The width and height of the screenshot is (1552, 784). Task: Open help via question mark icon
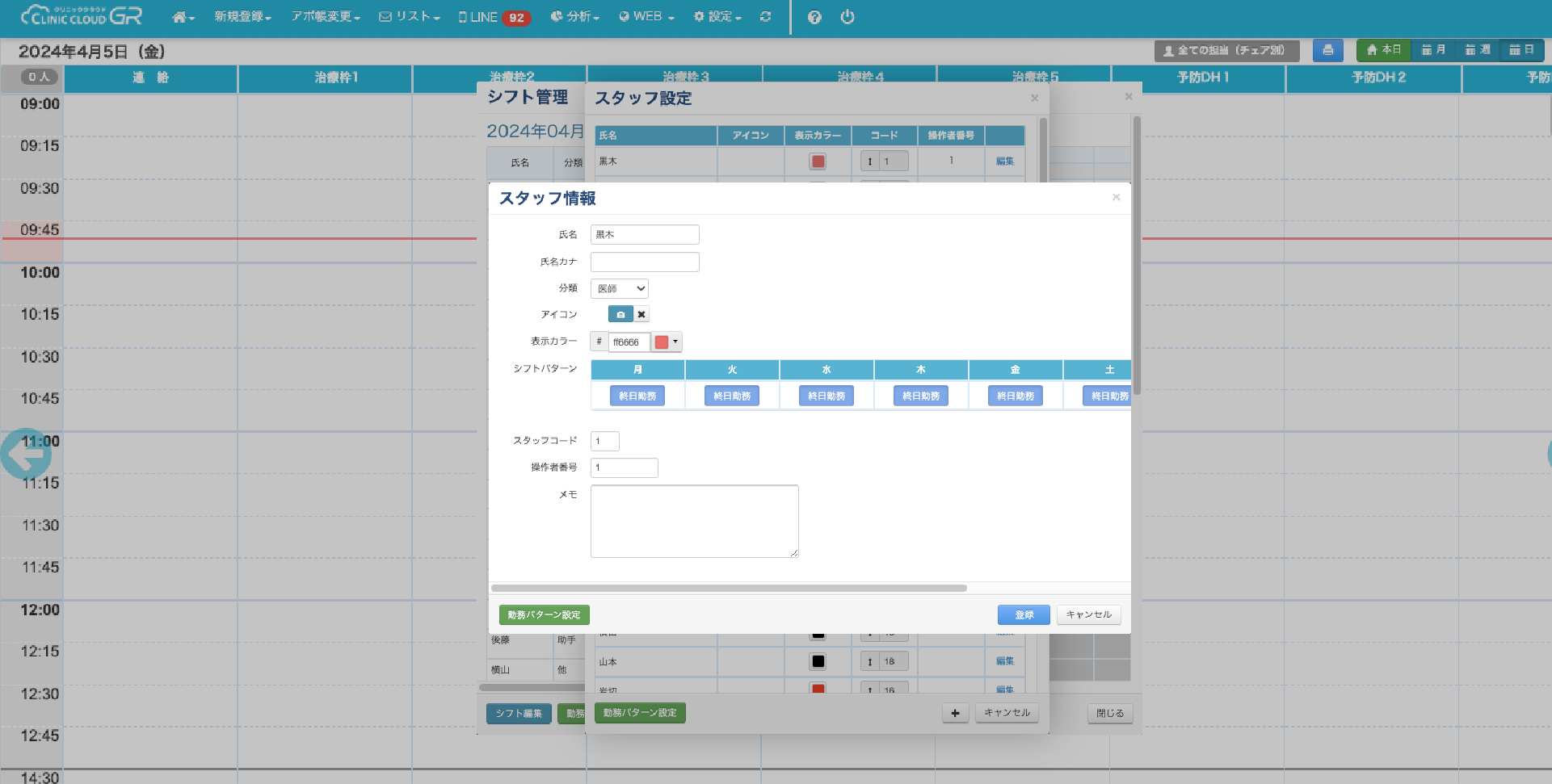[814, 17]
